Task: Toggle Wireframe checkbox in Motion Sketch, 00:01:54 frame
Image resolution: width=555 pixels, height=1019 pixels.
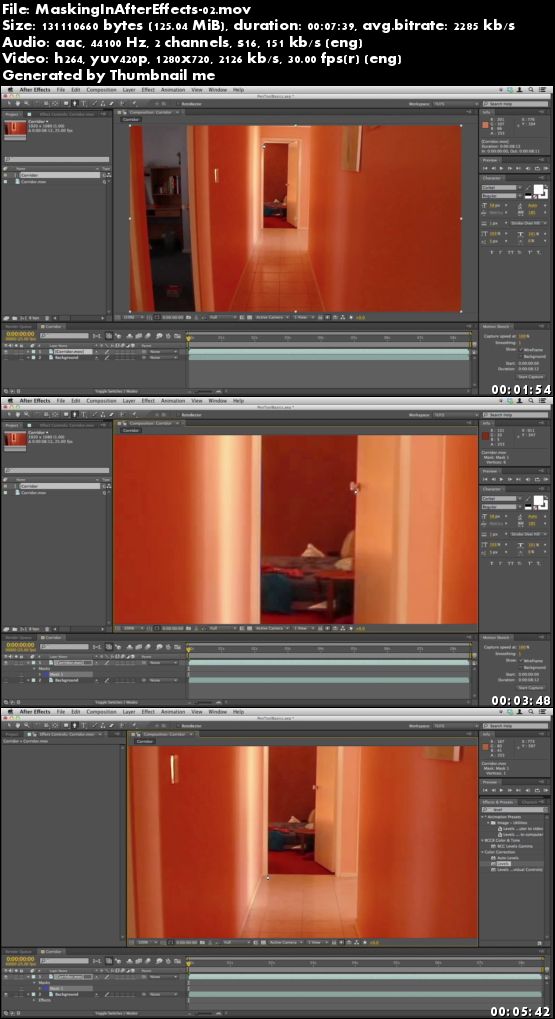Action: (x=521, y=350)
